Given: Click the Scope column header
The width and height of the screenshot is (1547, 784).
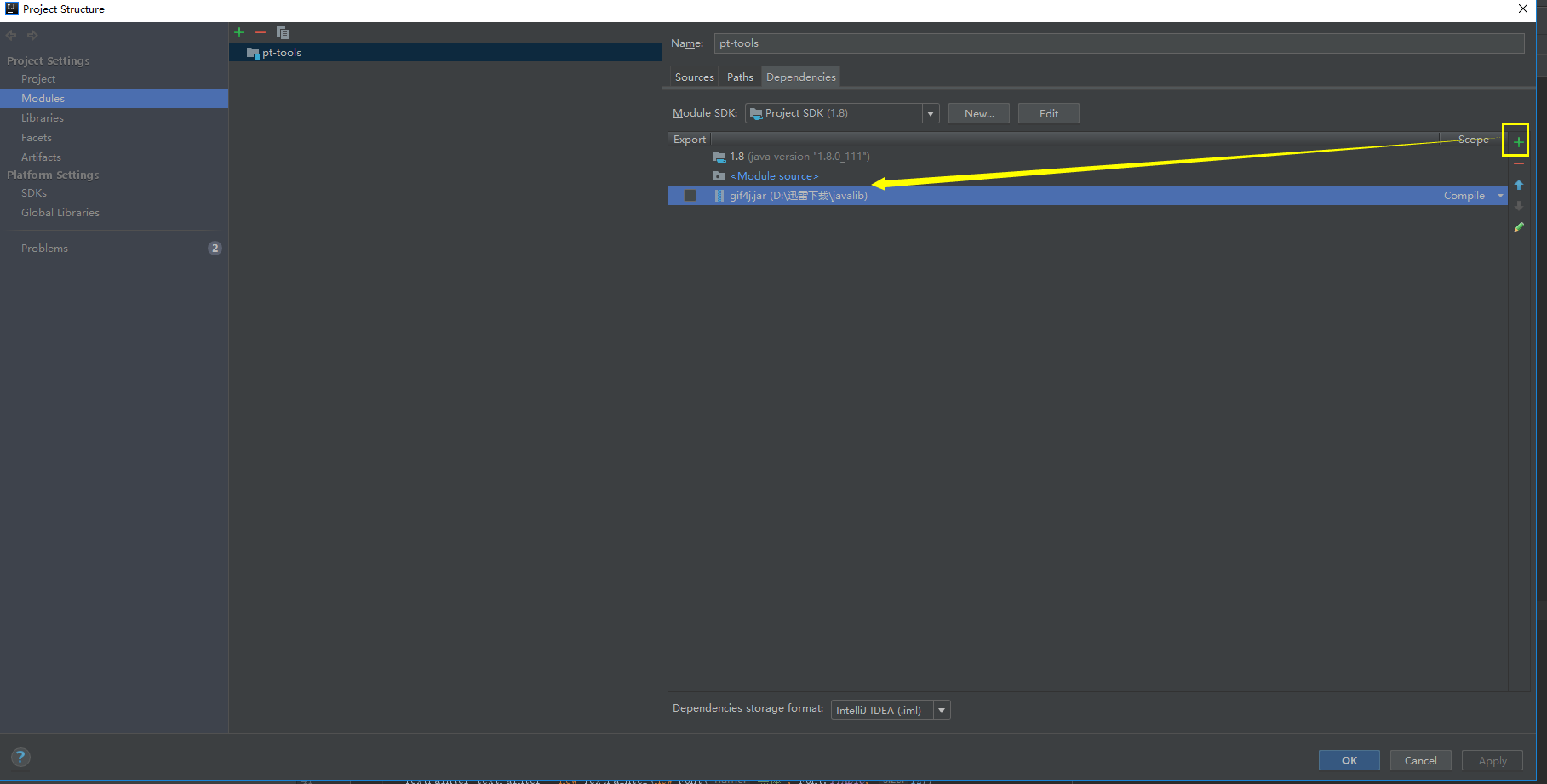Looking at the screenshot, I should point(1474,140).
